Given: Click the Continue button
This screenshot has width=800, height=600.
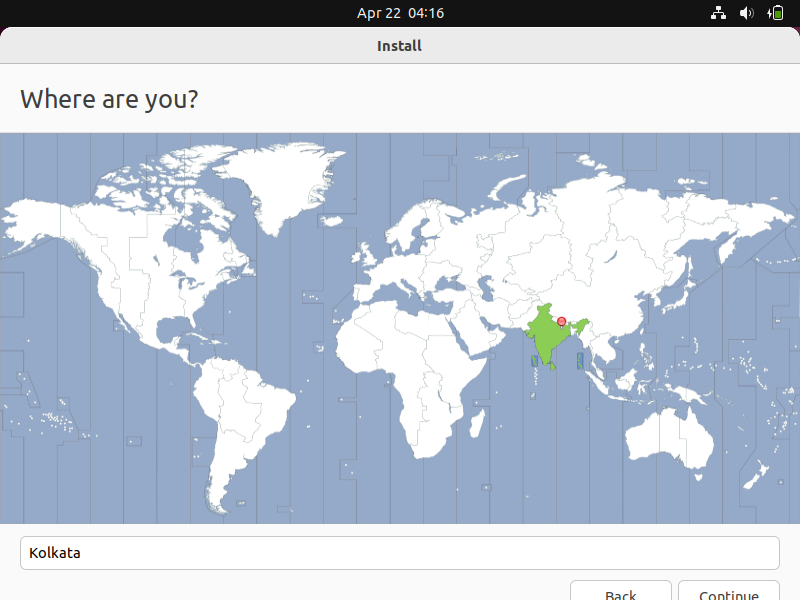Looking at the screenshot, I should 729,592.
